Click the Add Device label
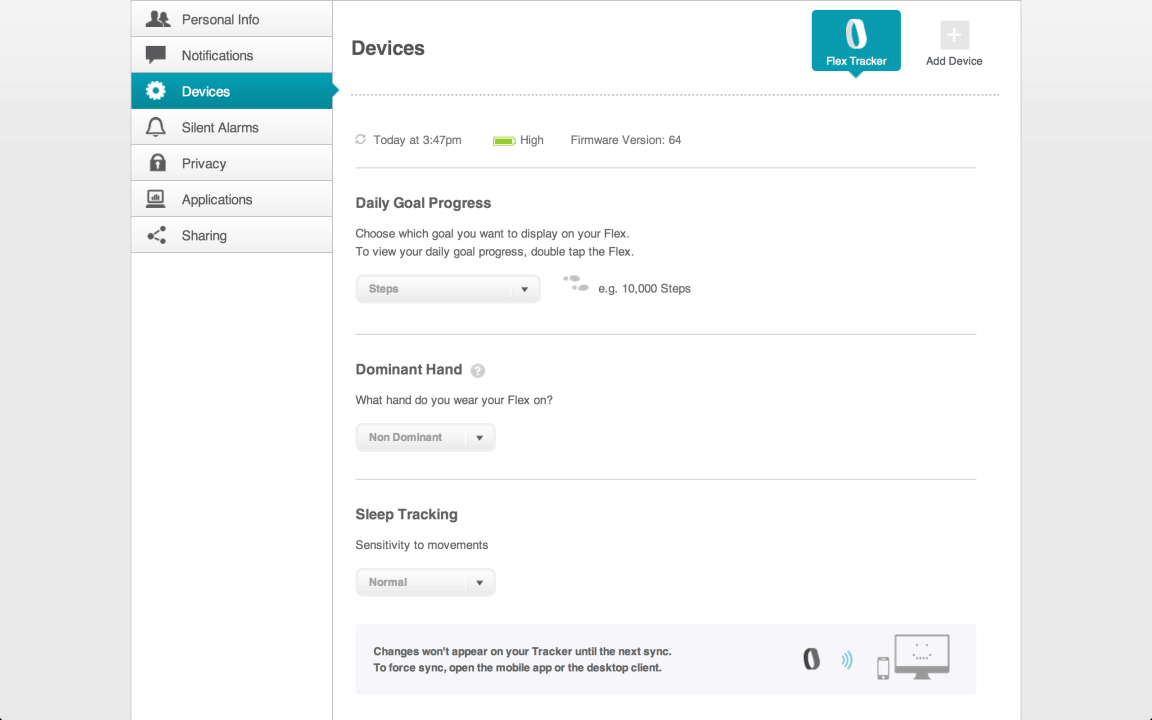Viewport: 1152px width, 720px height. [954, 61]
